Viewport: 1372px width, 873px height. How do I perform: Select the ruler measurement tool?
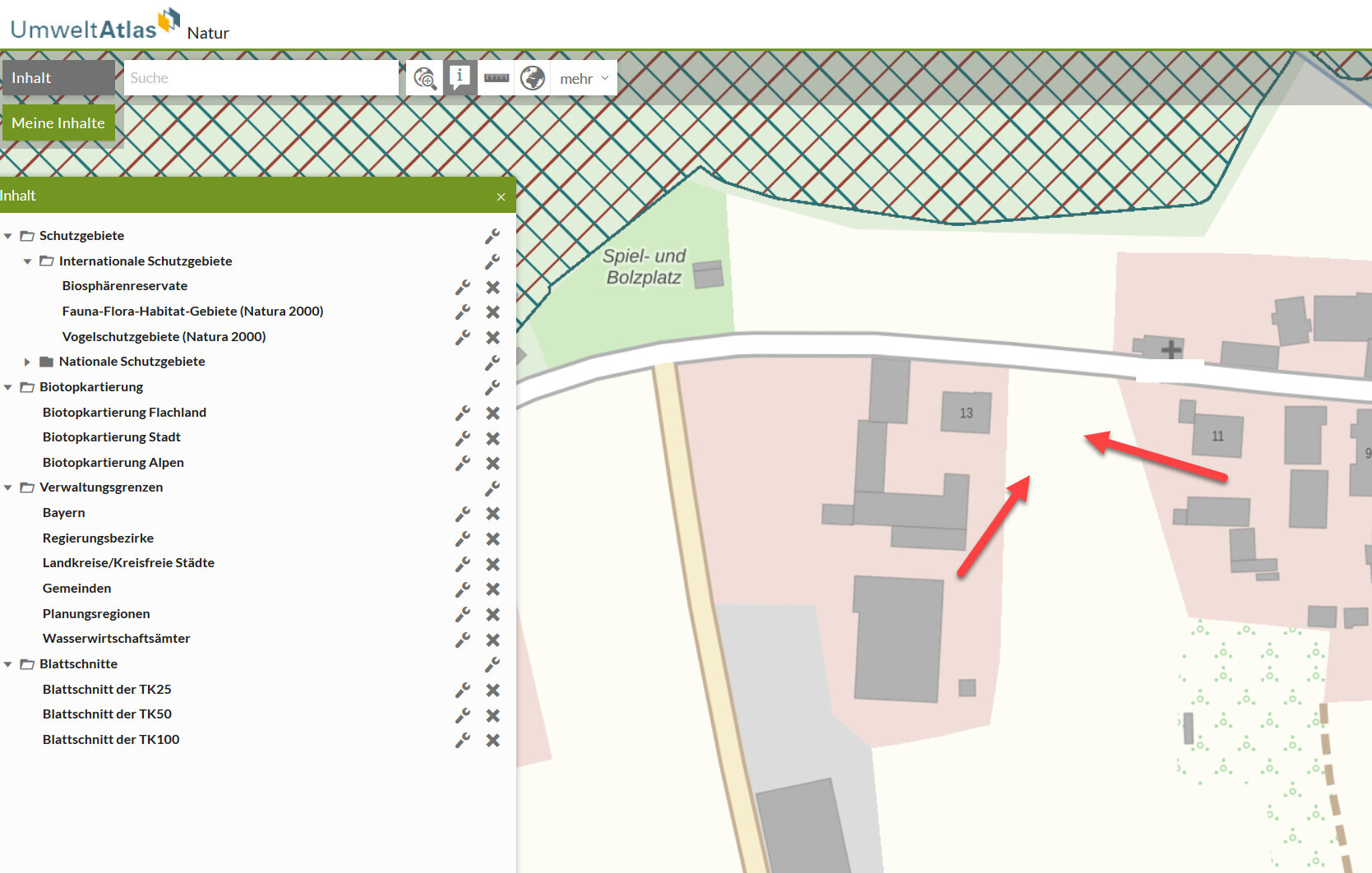pos(497,78)
